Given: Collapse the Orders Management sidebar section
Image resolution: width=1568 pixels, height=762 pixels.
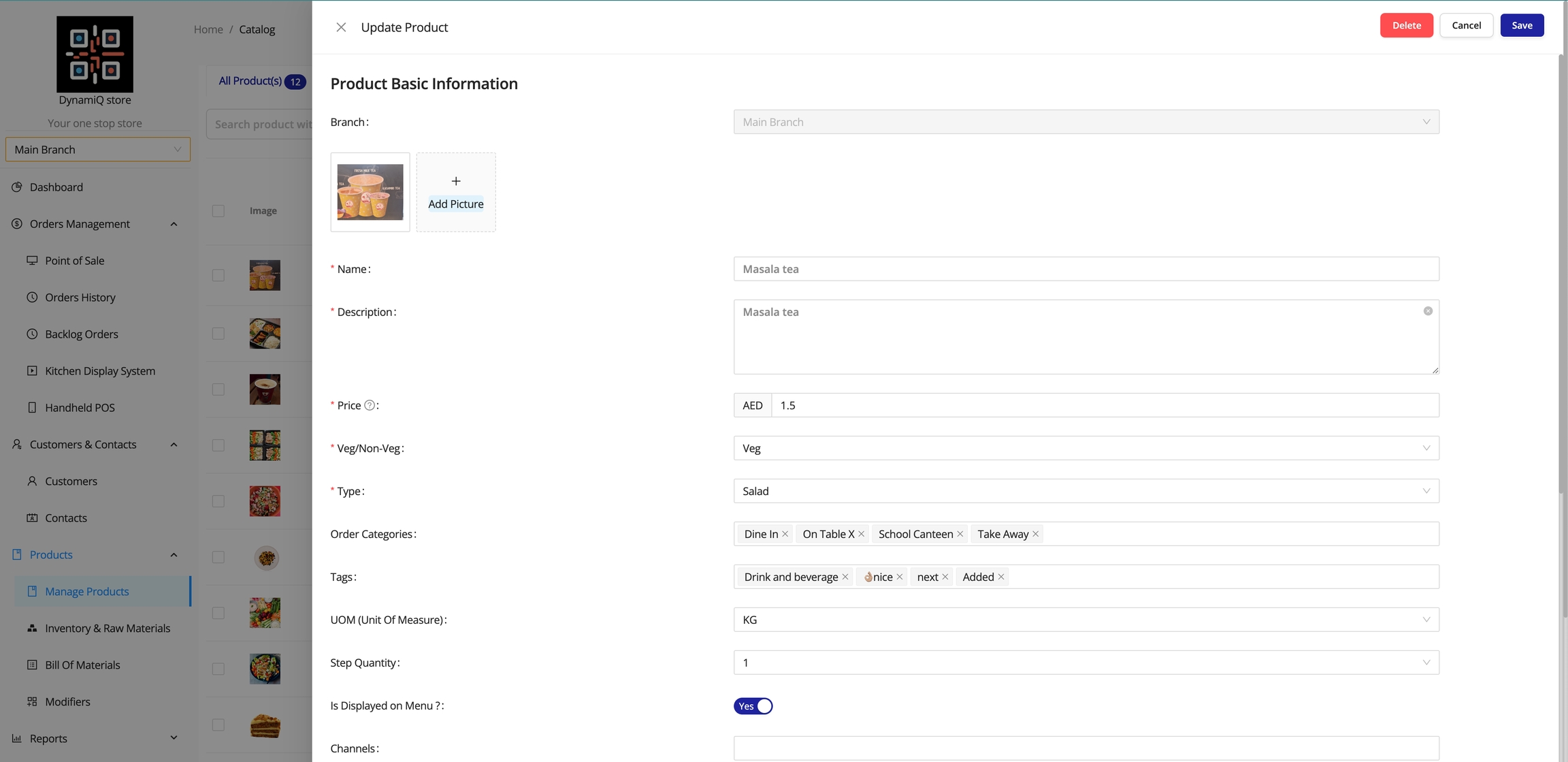Looking at the screenshot, I should point(174,224).
